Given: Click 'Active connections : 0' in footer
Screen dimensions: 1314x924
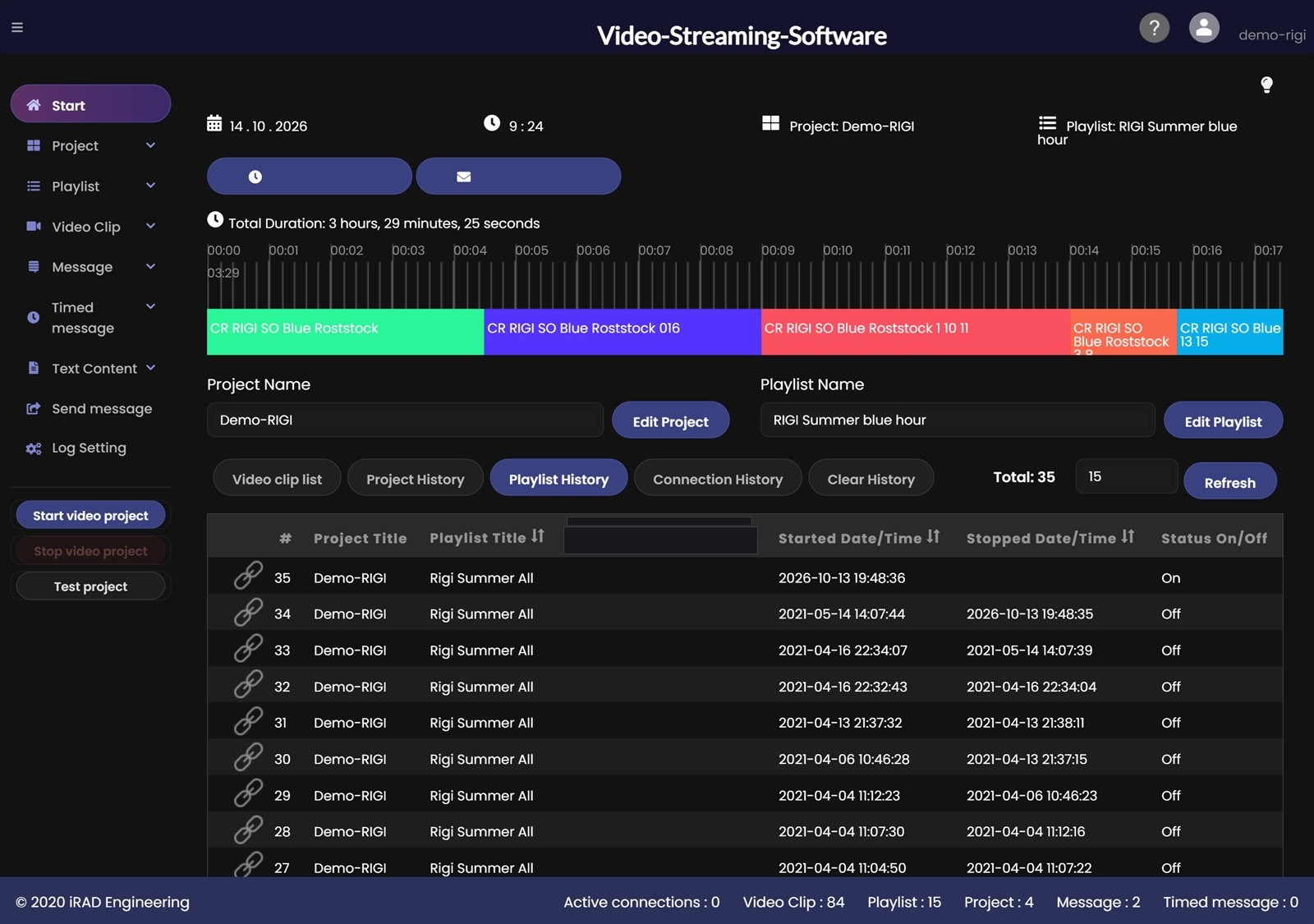Looking at the screenshot, I should tap(641, 902).
